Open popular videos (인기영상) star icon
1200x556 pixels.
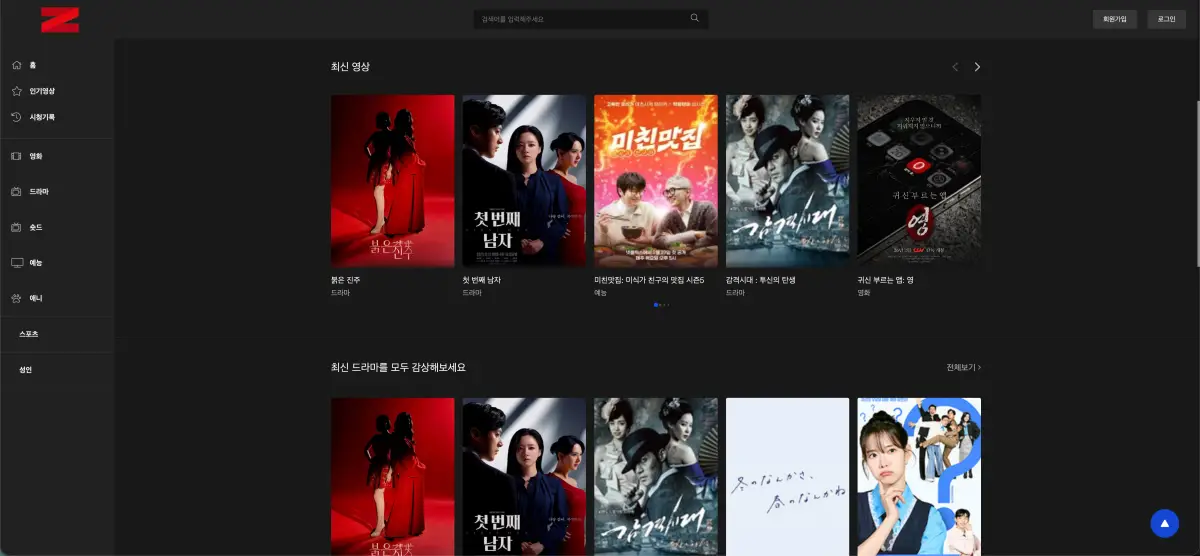coord(17,91)
